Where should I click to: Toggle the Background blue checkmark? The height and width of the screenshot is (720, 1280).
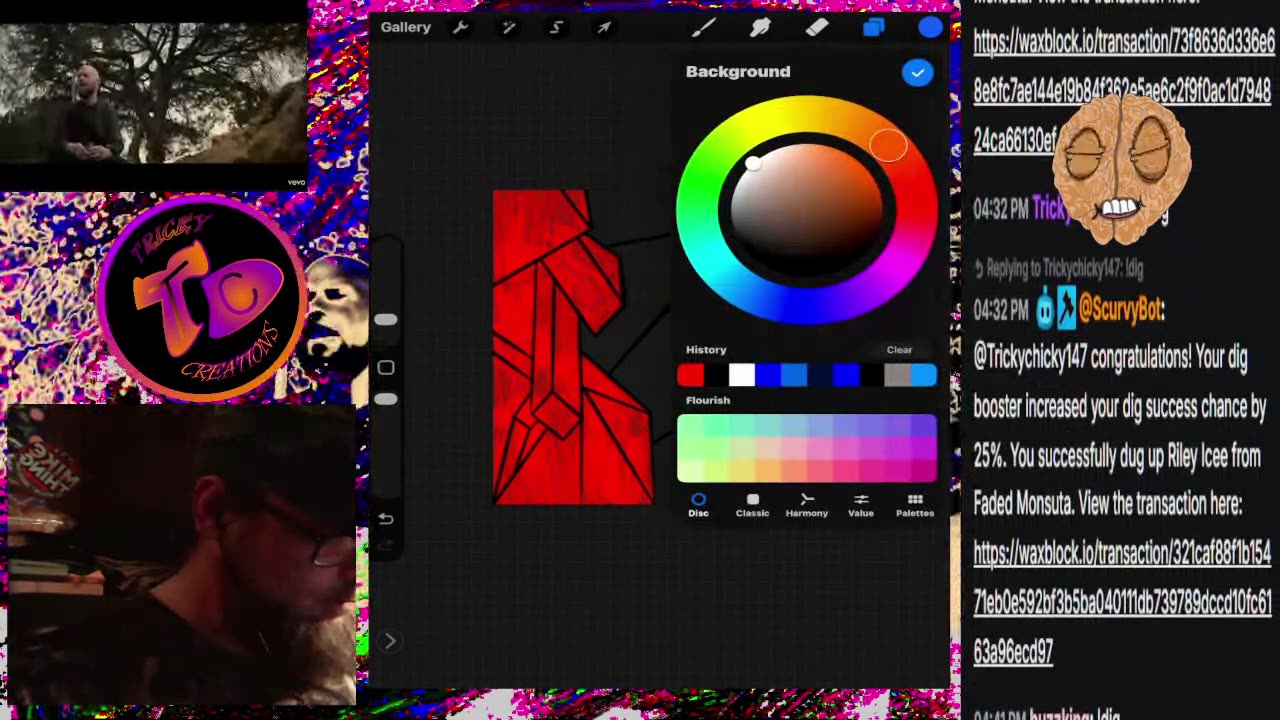click(x=917, y=73)
